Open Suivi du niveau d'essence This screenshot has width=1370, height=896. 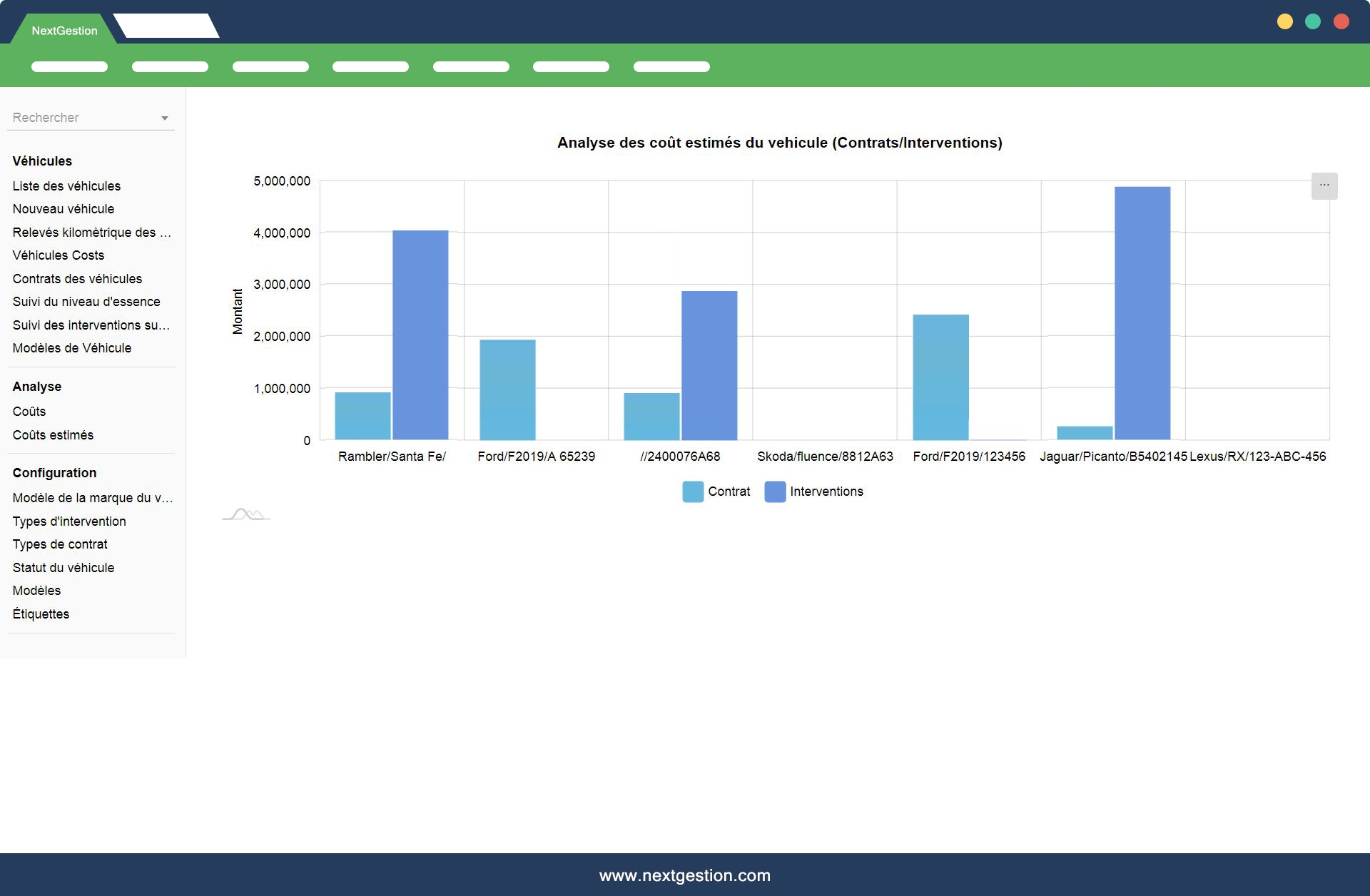coord(86,302)
